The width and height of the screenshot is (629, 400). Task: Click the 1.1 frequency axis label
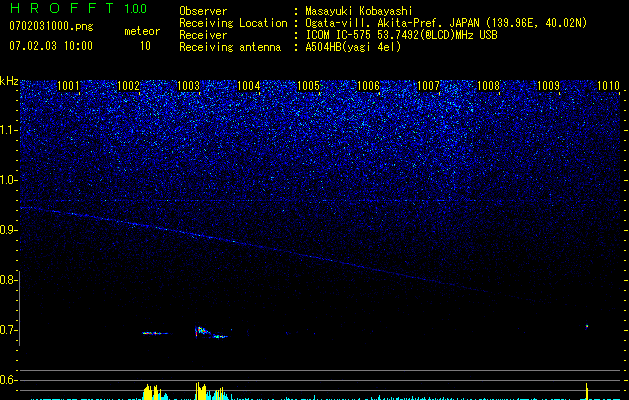(x=8, y=130)
